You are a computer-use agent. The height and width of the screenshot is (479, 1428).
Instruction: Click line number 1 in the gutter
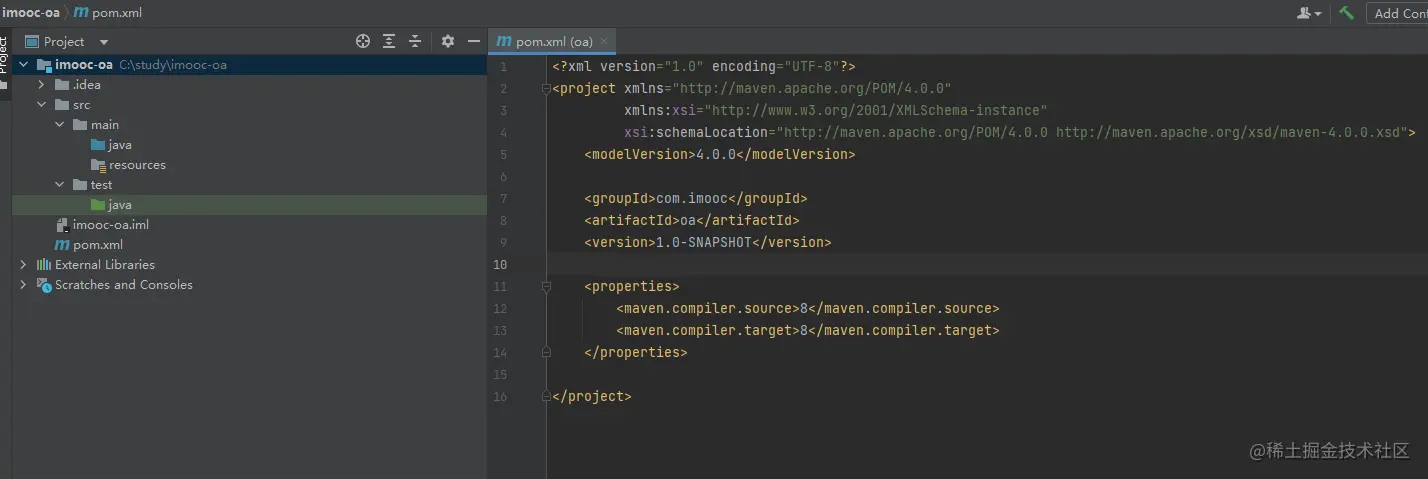(504, 66)
